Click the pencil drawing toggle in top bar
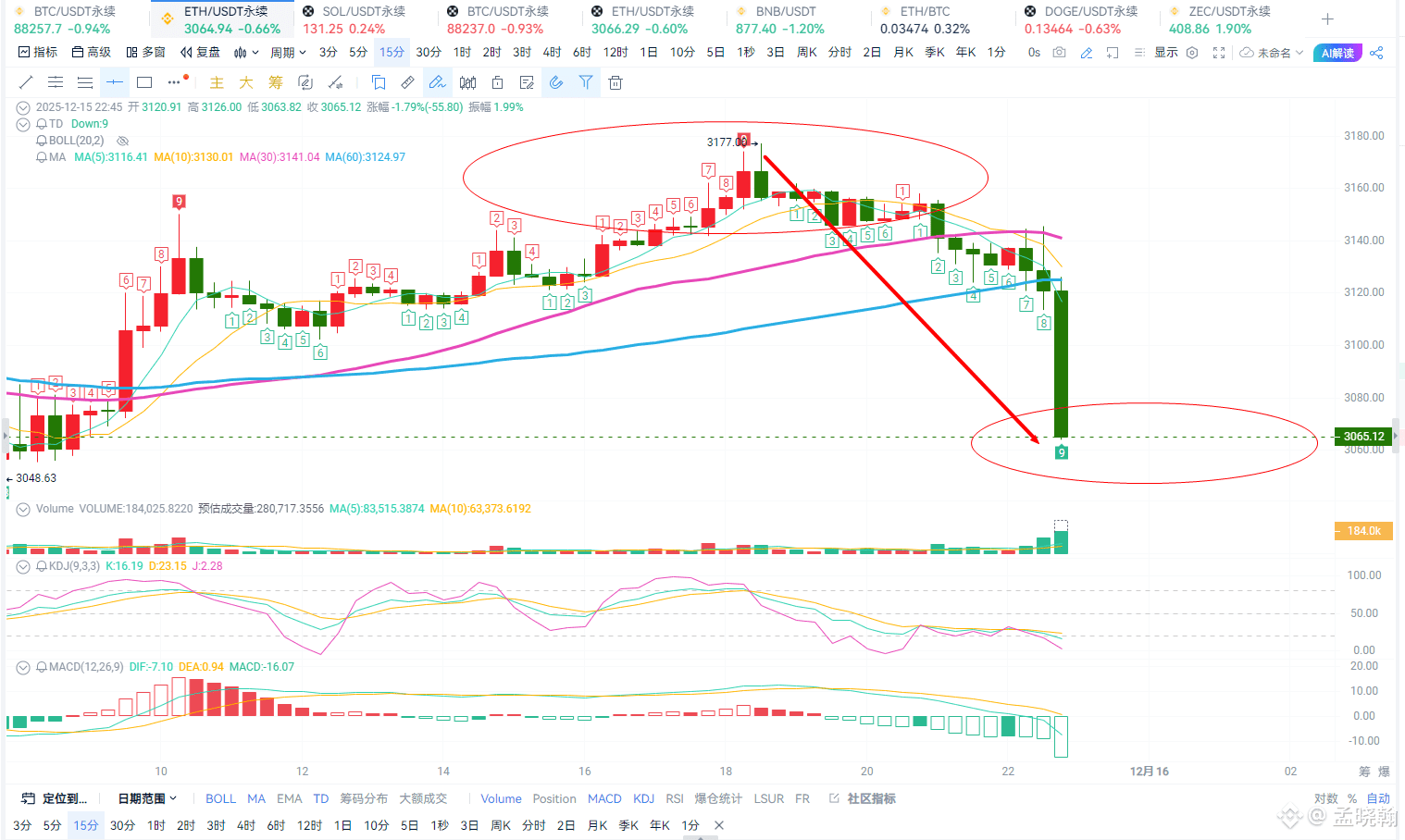Viewport: 1405px width, 840px height. [x=1087, y=53]
